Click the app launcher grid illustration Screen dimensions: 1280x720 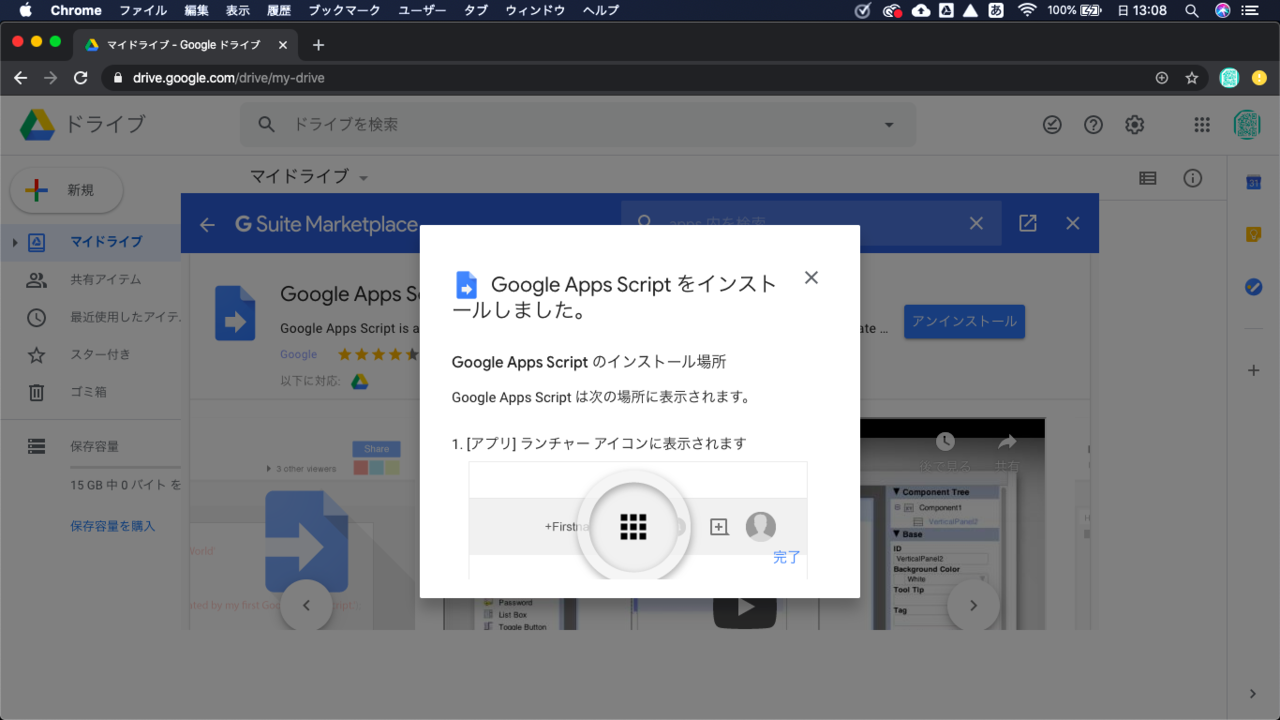[633, 526]
